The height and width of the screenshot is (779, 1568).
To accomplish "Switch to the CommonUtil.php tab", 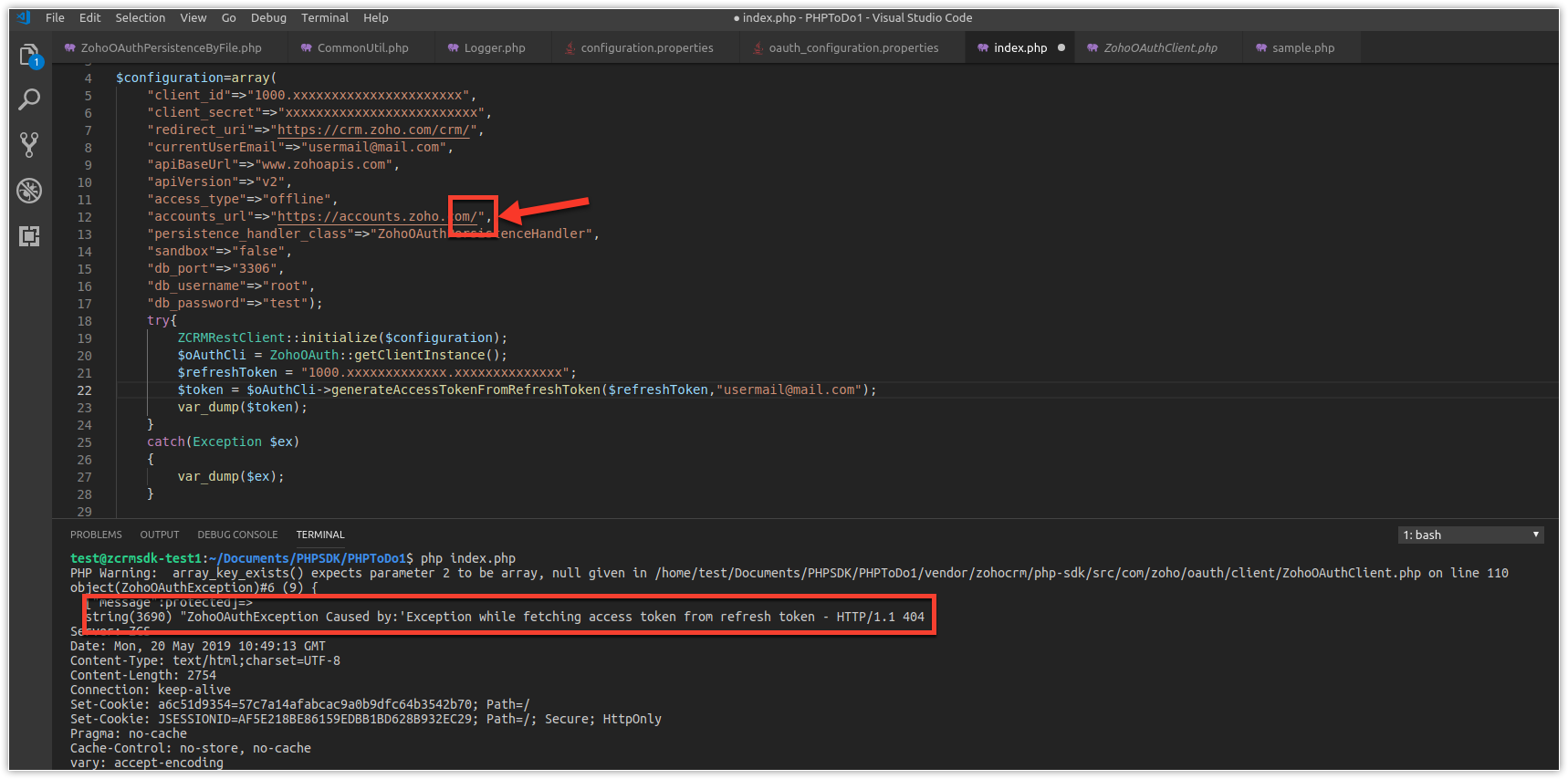I will pos(362,47).
